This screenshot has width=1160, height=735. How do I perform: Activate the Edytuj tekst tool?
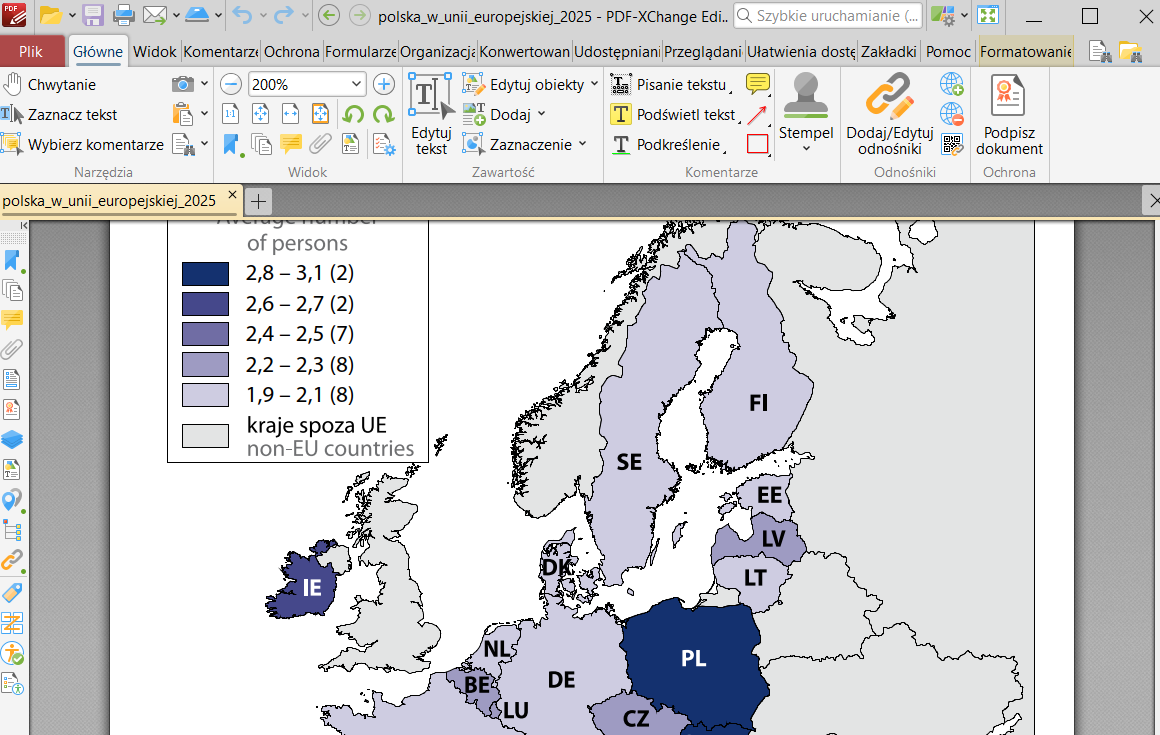pos(431,115)
